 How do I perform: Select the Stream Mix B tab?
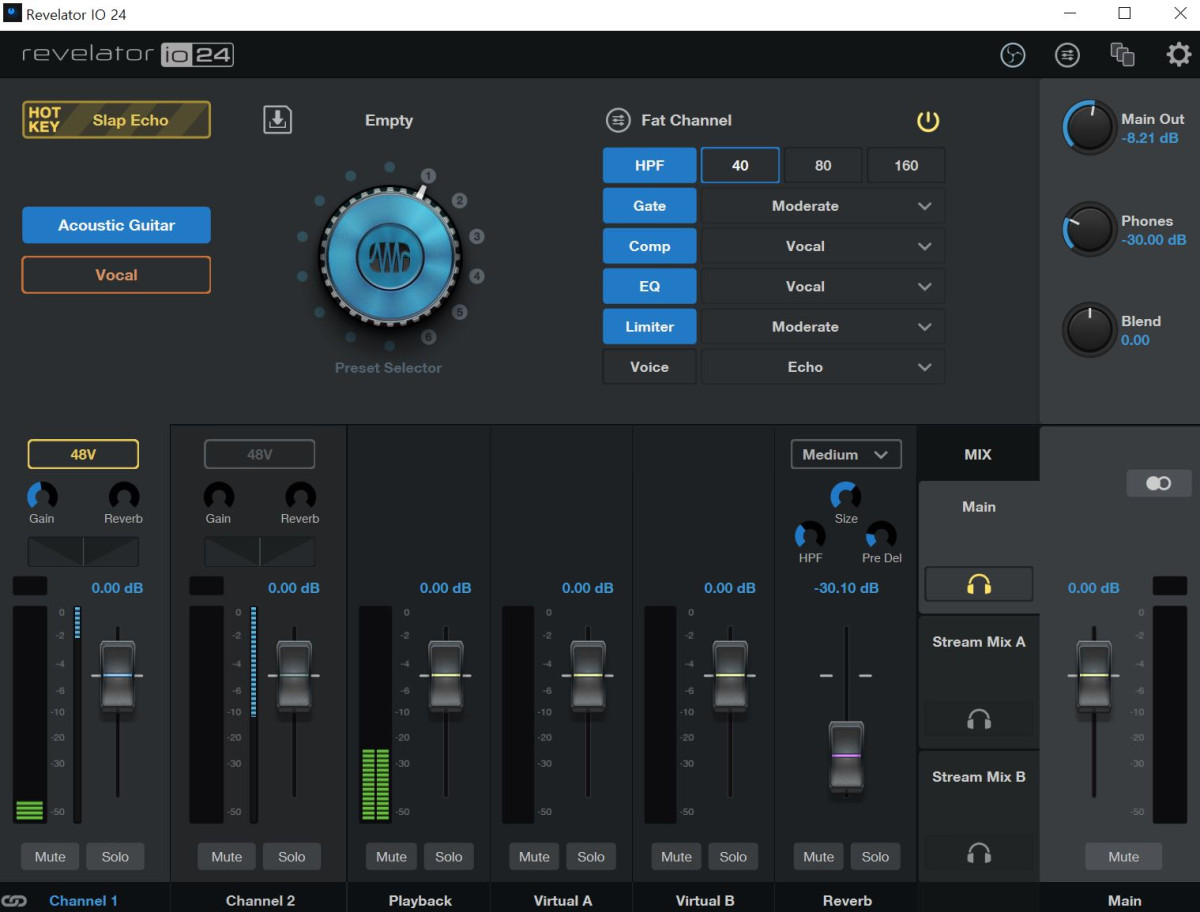[979, 777]
